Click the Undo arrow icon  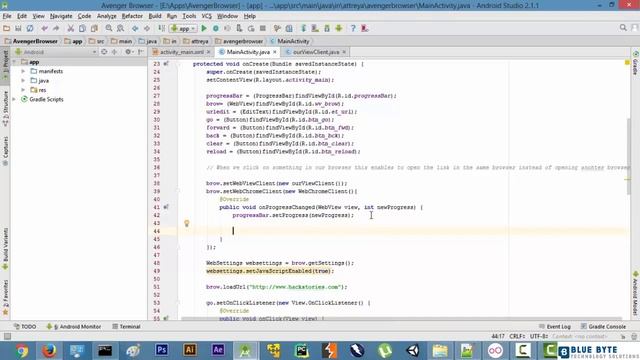point(44,29)
